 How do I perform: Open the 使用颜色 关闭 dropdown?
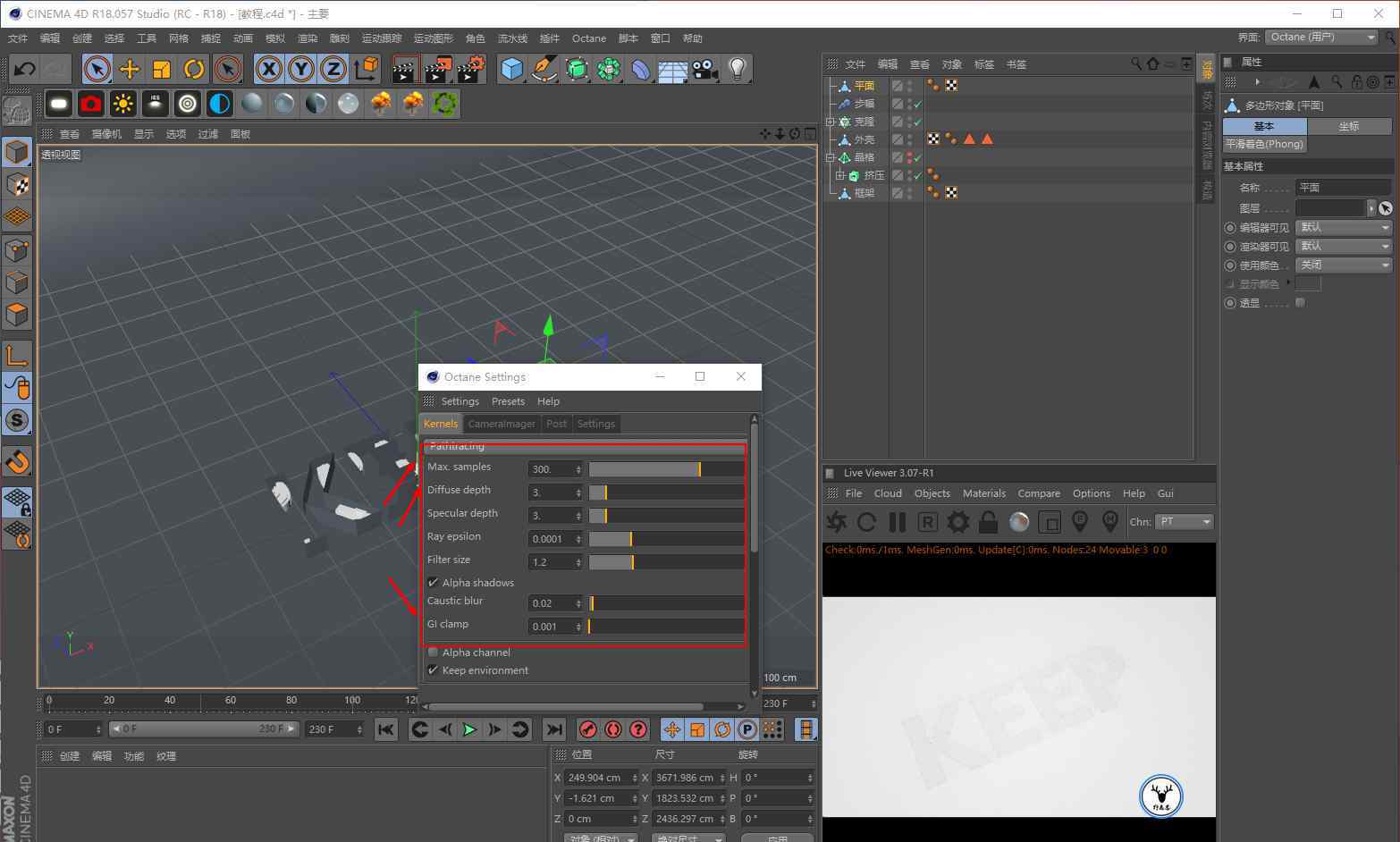(x=1344, y=265)
